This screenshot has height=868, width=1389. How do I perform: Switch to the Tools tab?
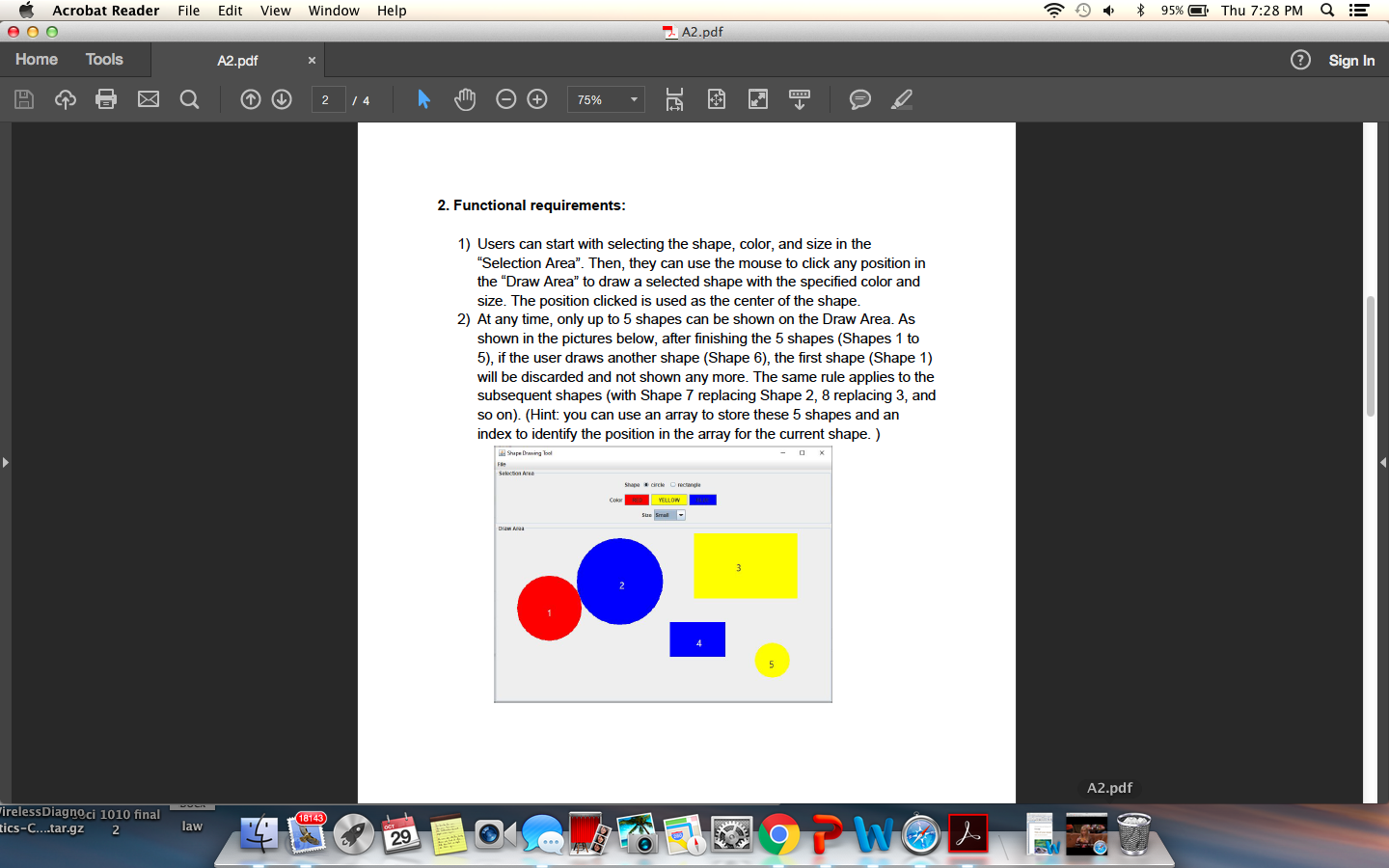click(104, 59)
